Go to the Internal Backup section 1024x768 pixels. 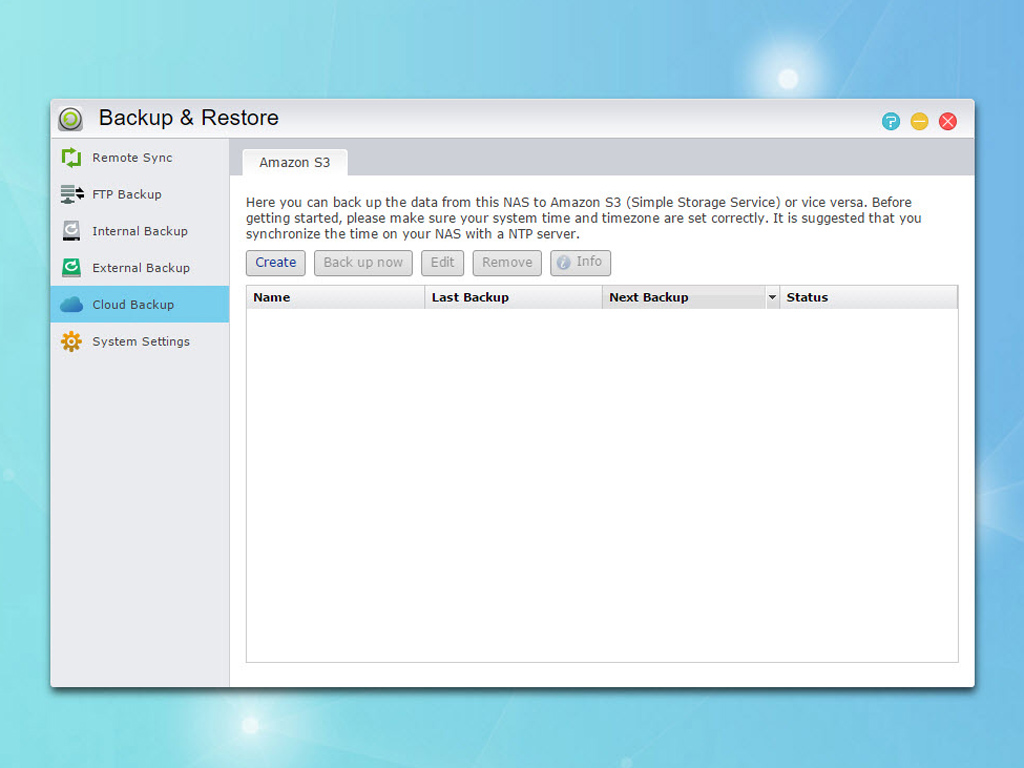click(140, 231)
